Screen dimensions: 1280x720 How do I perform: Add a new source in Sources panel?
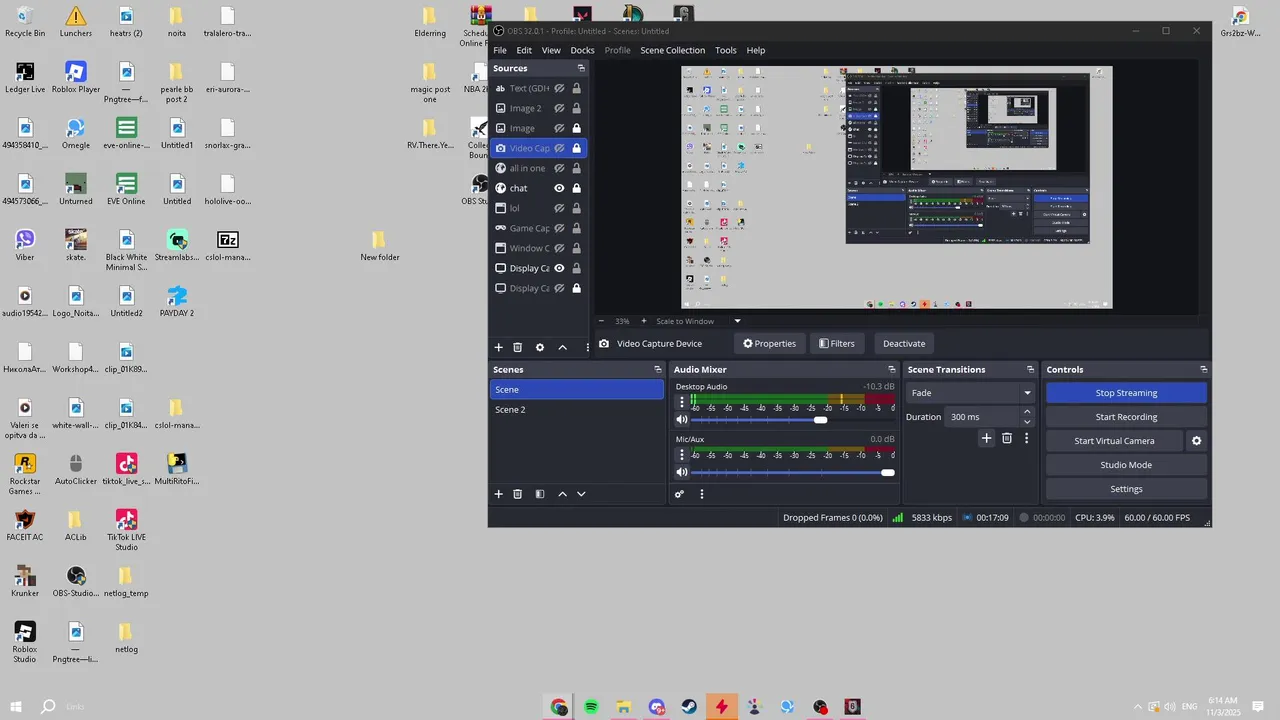coord(498,347)
